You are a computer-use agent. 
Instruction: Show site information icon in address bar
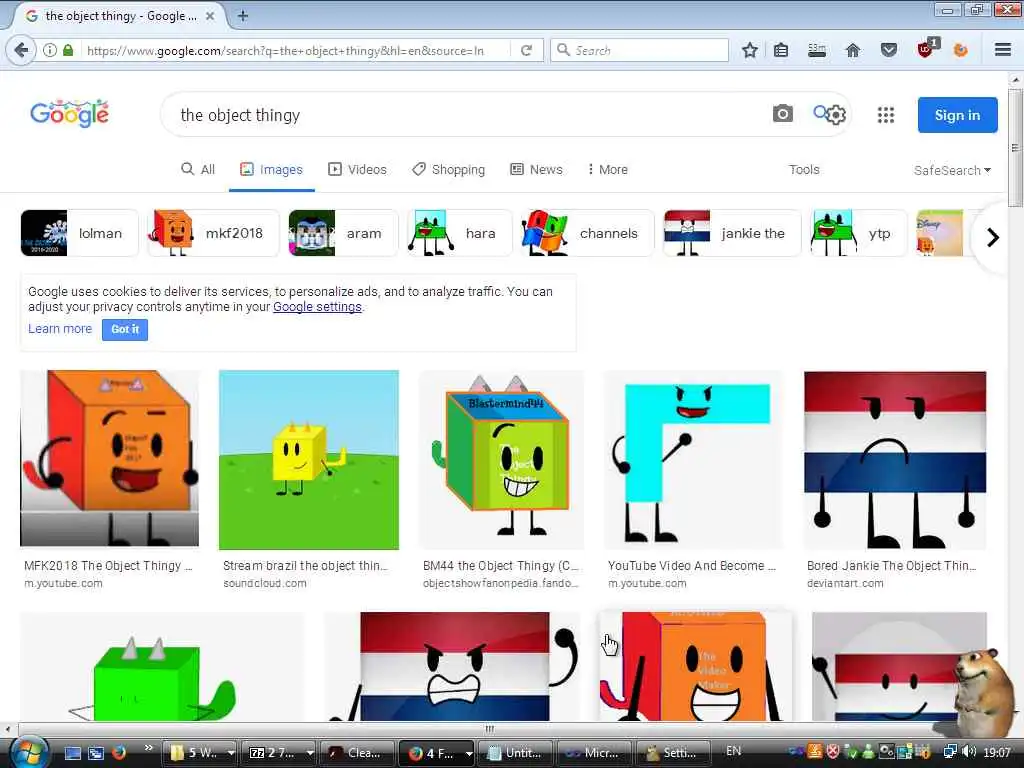tap(50, 50)
